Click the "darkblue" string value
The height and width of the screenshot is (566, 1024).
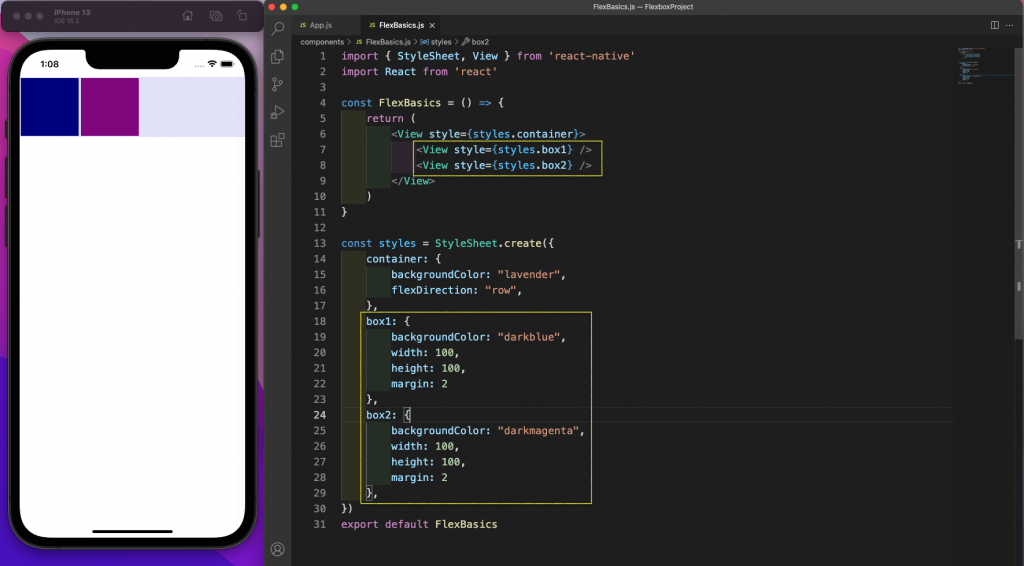click(528, 337)
